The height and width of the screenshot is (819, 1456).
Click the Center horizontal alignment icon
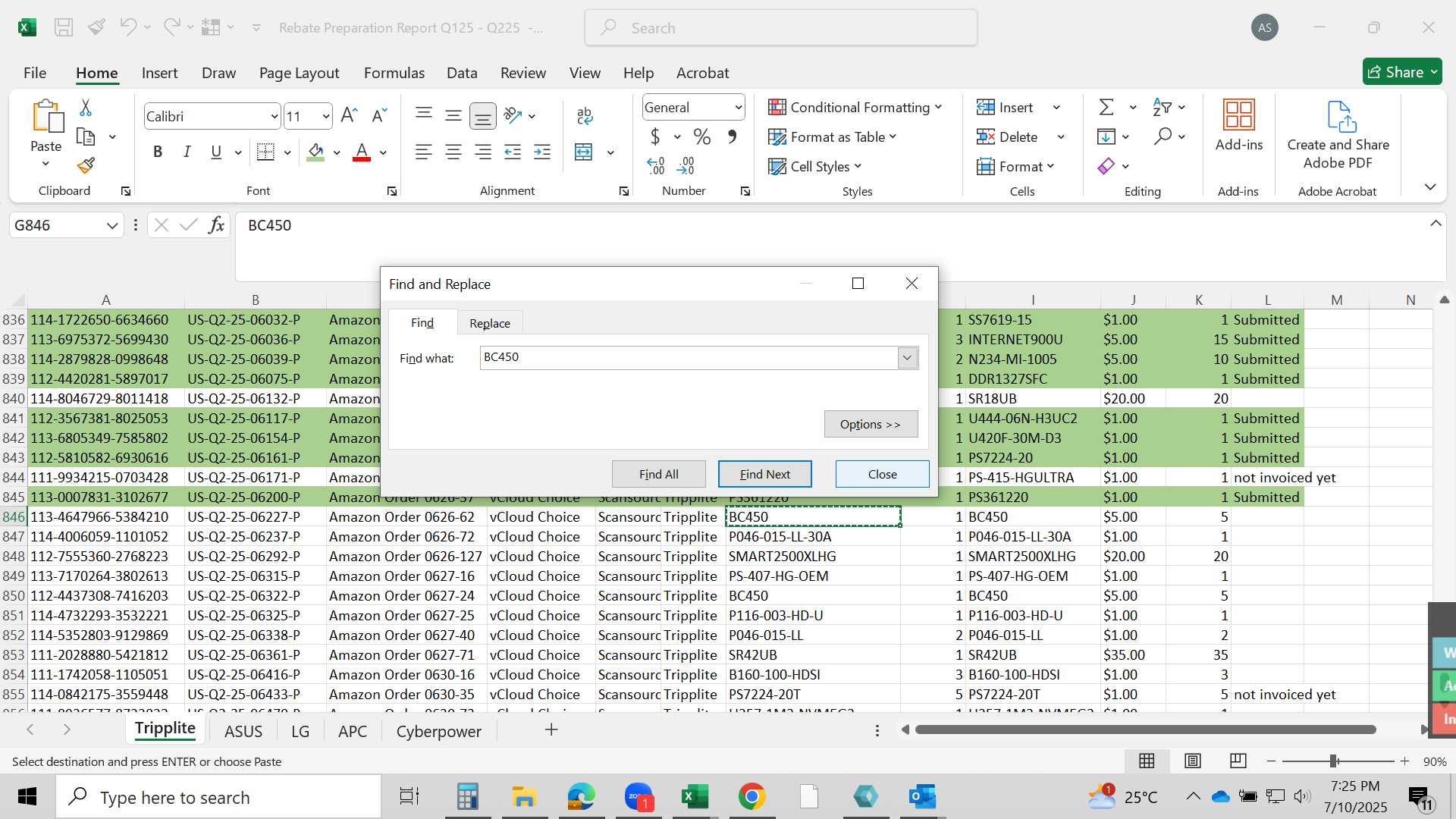point(453,152)
